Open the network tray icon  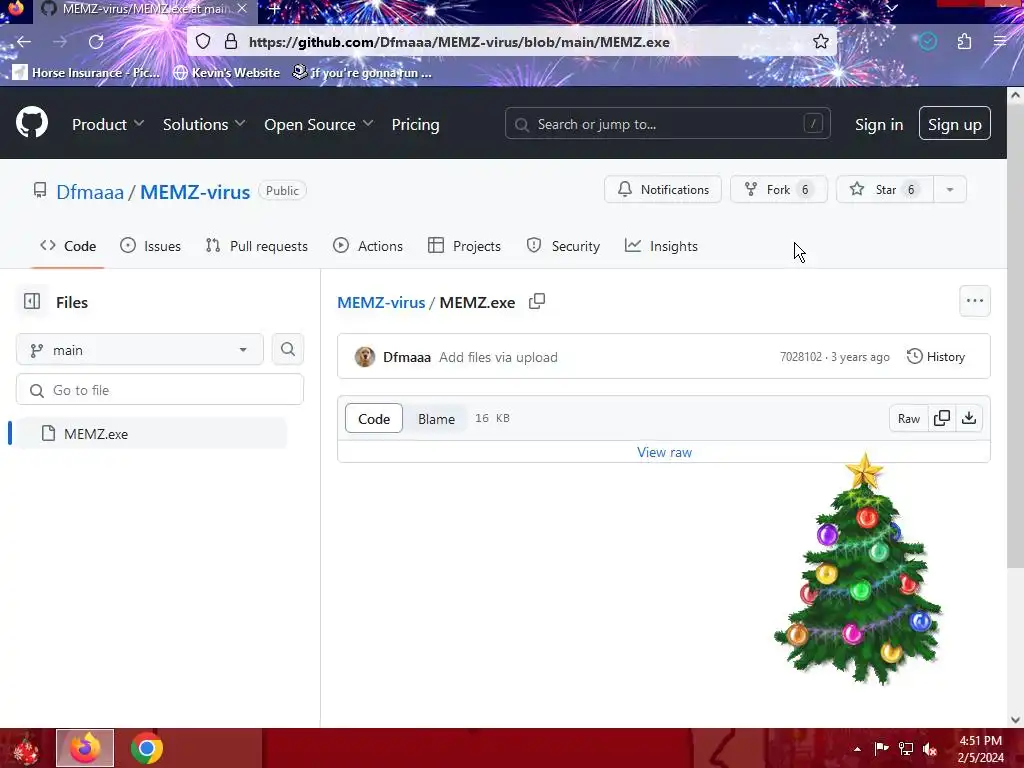pyautogui.click(x=906, y=749)
